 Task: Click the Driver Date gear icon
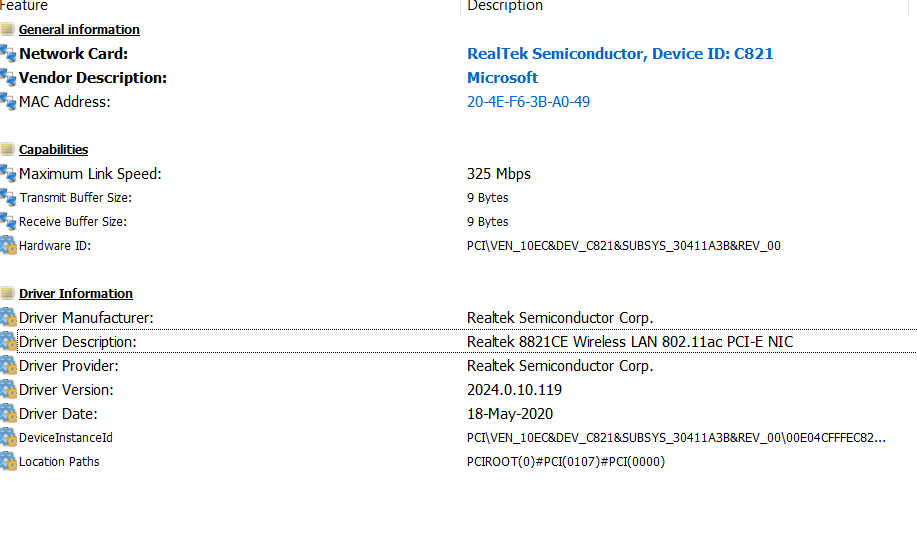[8, 414]
